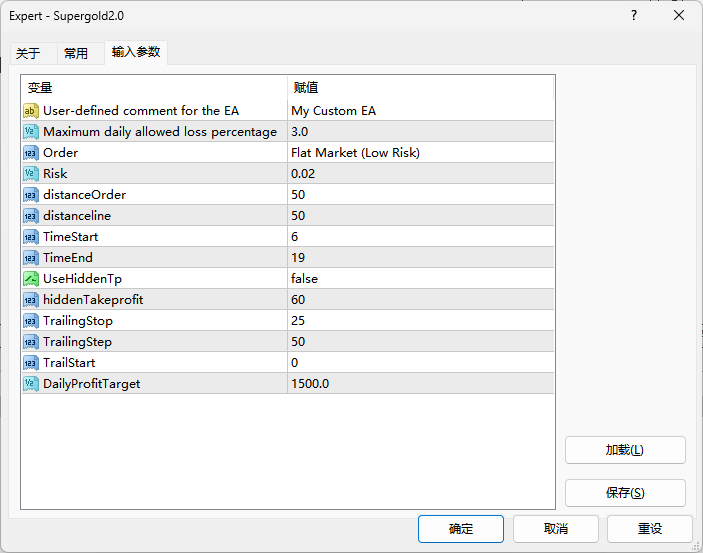Click the icon beside DailyProfitTarget
The image size is (703, 553).
(x=31, y=384)
